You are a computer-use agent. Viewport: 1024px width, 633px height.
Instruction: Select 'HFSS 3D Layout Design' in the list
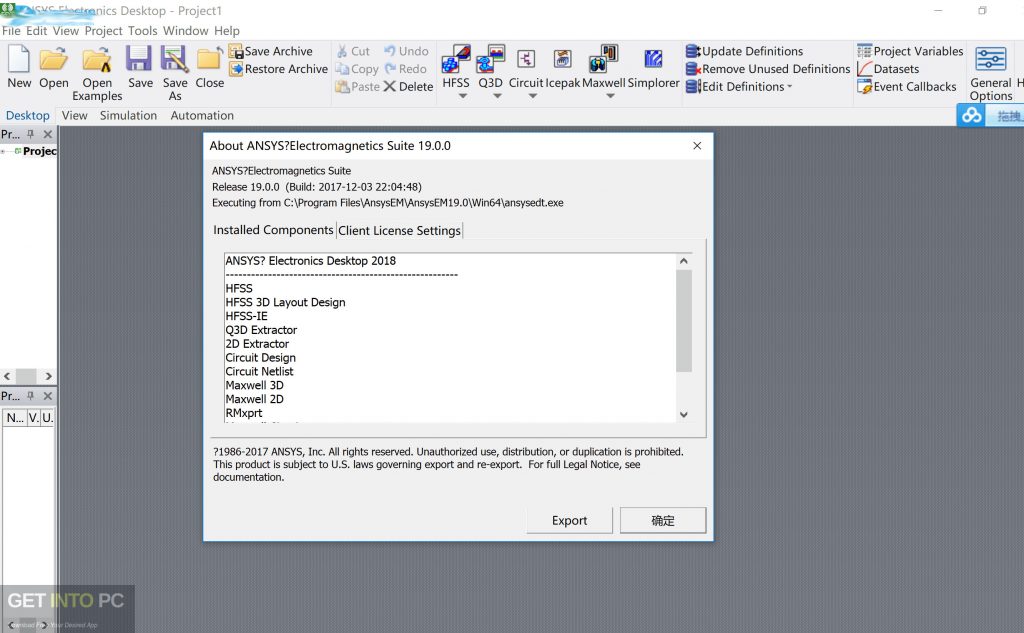(x=285, y=302)
